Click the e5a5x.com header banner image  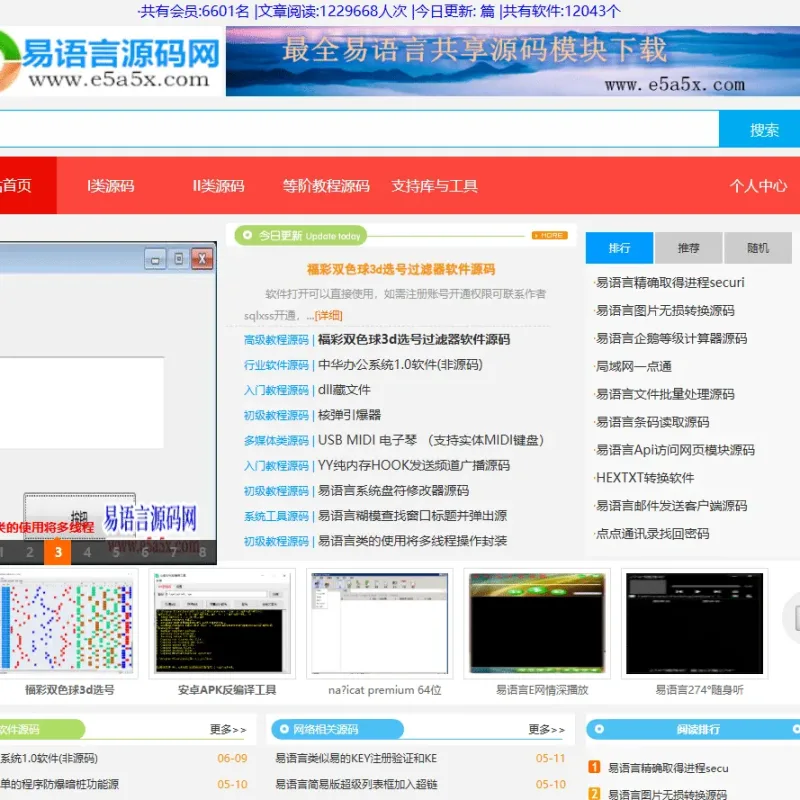click(513, 61)
